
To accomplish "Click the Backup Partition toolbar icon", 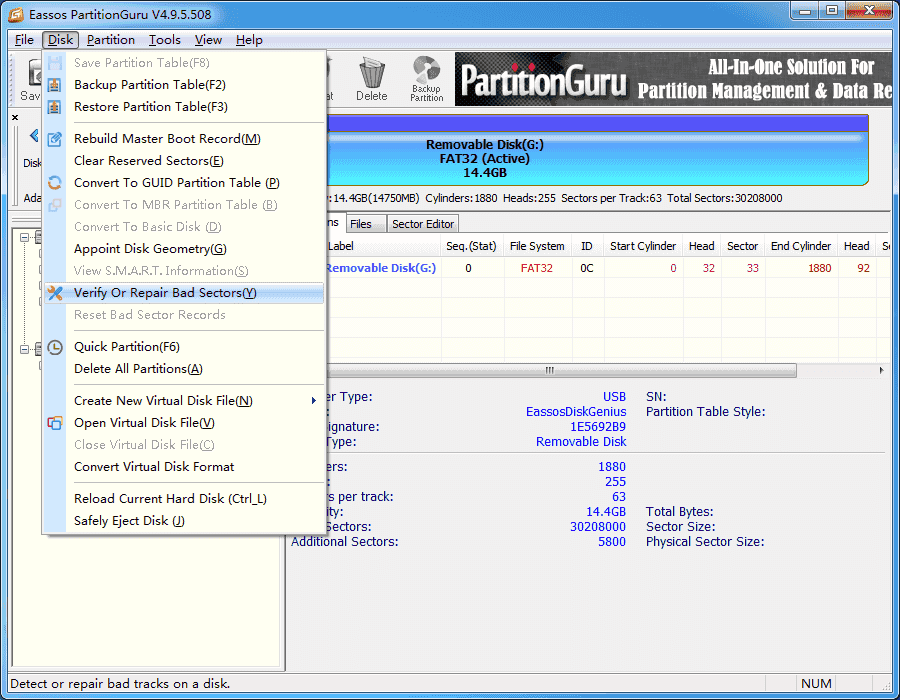I will pos(426,79).
